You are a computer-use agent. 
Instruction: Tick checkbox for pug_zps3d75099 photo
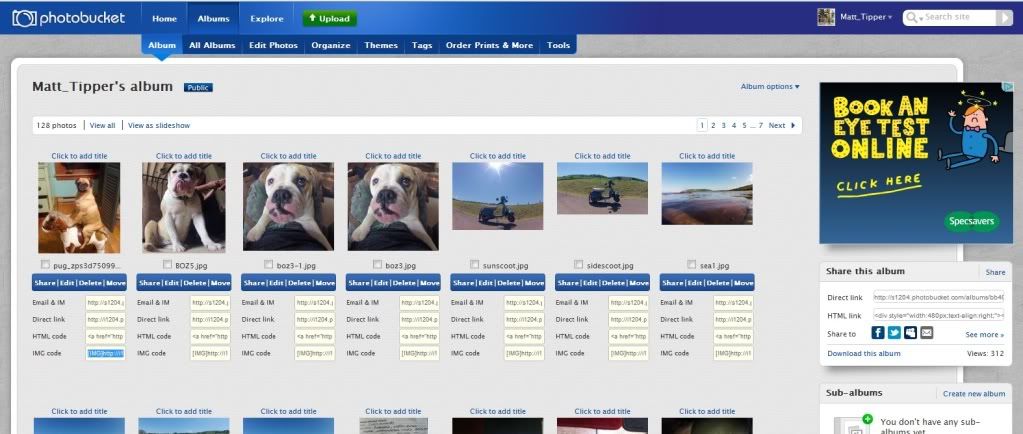pyautogui.click(x=45, y=264)
